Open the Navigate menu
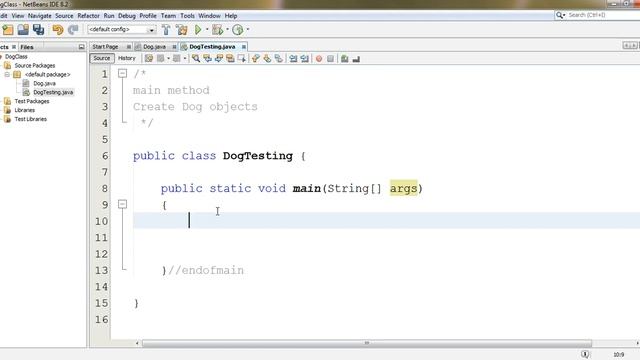Screen dimensions: 640x360 40,16
